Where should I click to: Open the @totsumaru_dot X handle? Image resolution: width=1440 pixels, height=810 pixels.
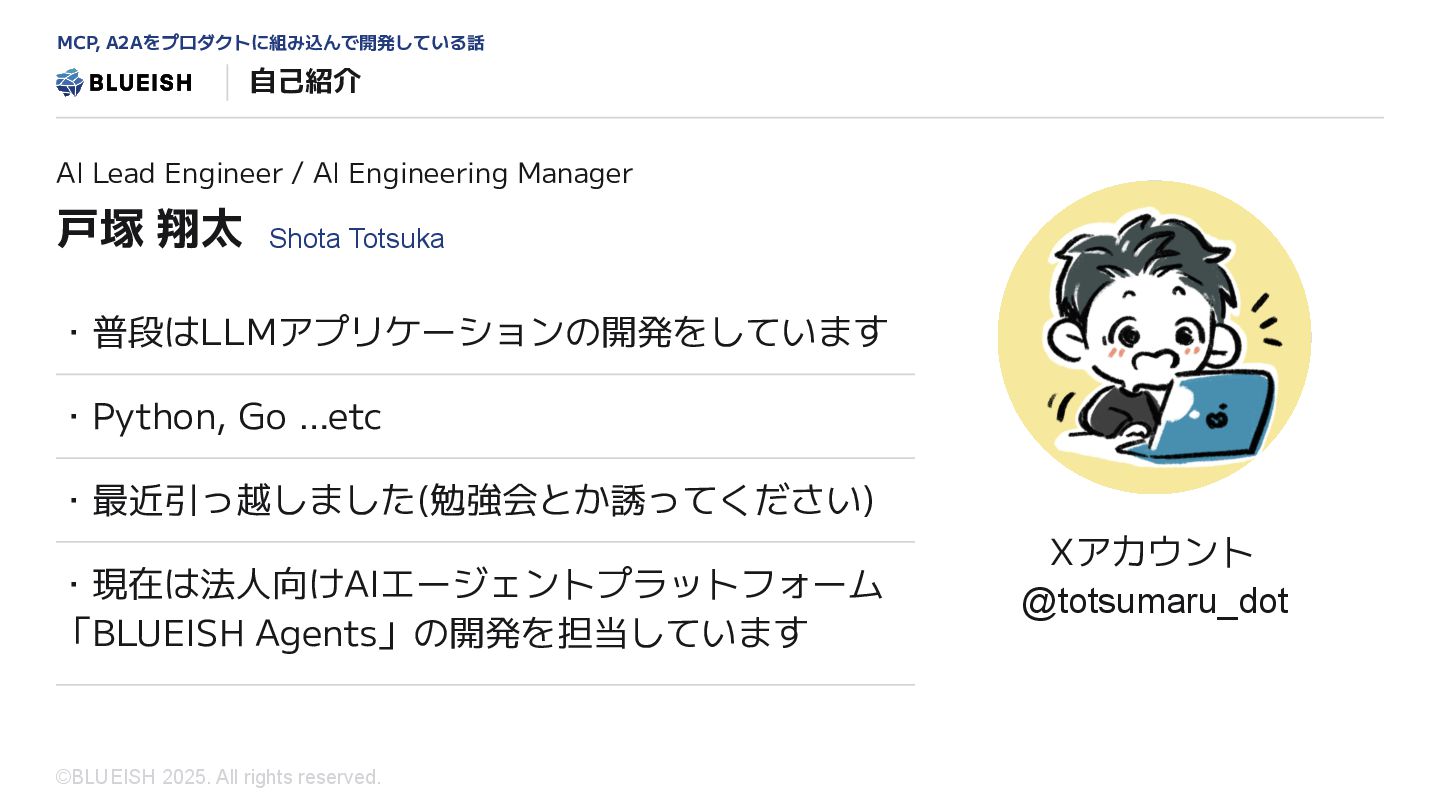click(1155, 601)
